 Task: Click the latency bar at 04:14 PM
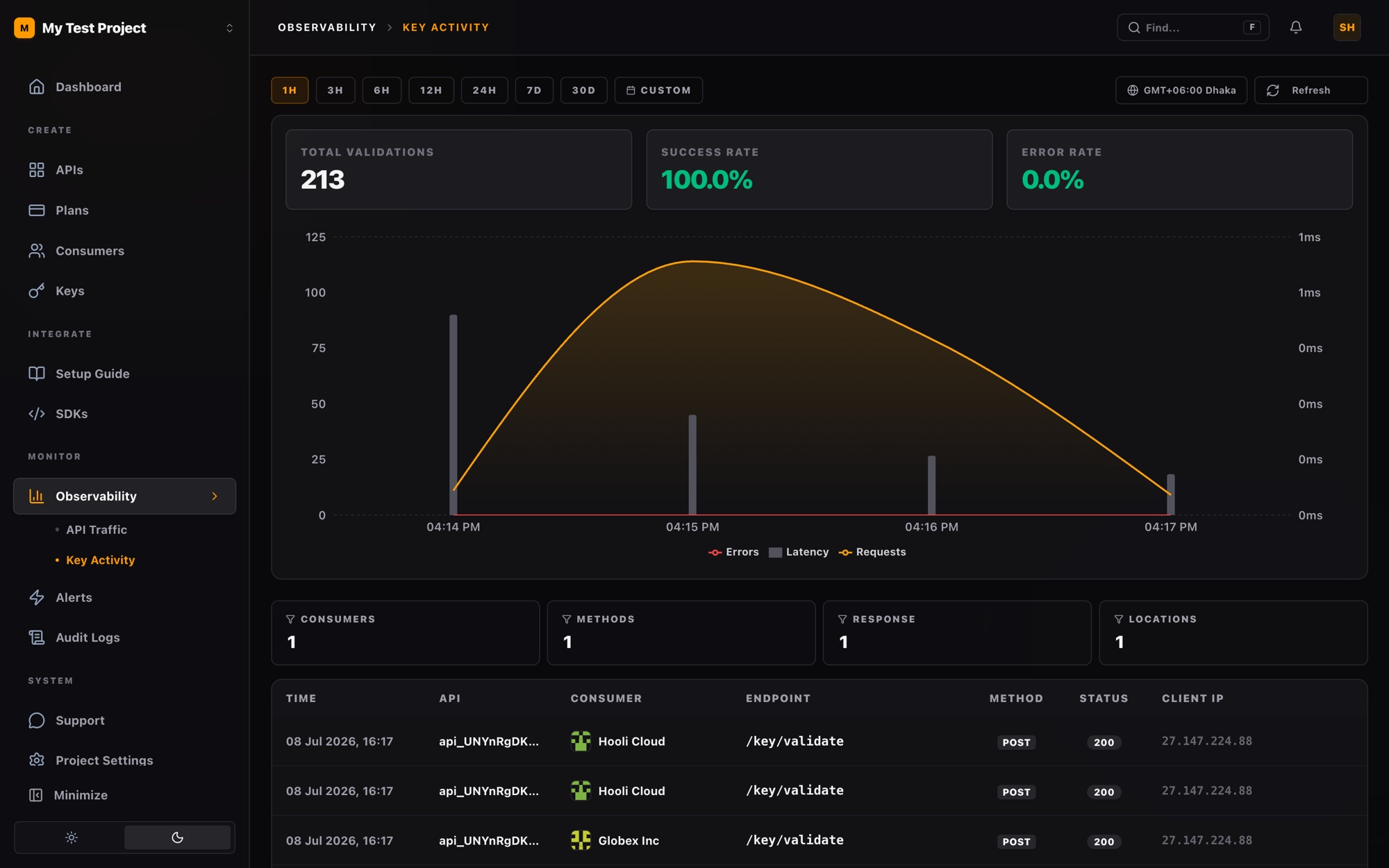tap(454, 415)
